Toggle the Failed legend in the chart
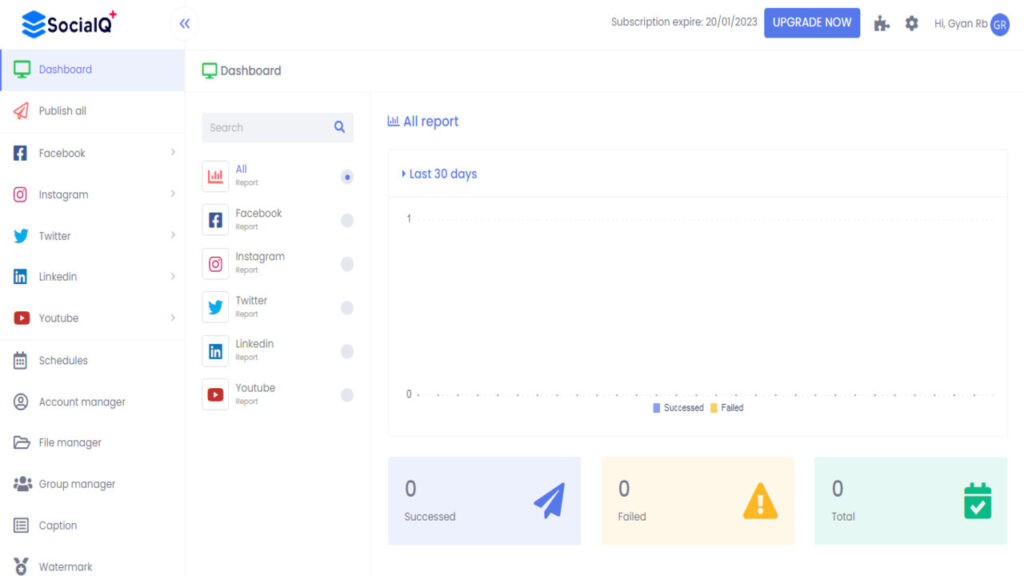Screen dimensions: 1024x576 pyautogui.click(x=727, y=407)
